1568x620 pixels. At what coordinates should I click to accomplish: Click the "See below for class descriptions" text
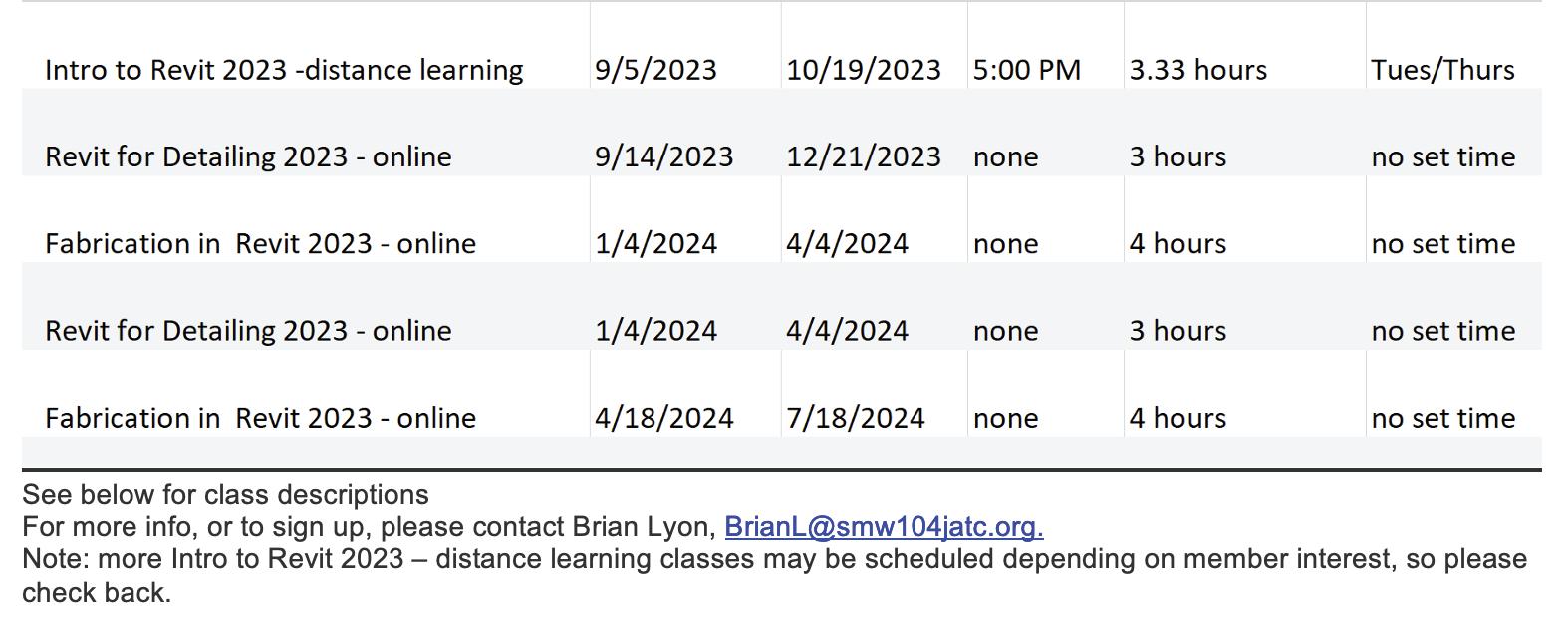(x=225, y=495)
